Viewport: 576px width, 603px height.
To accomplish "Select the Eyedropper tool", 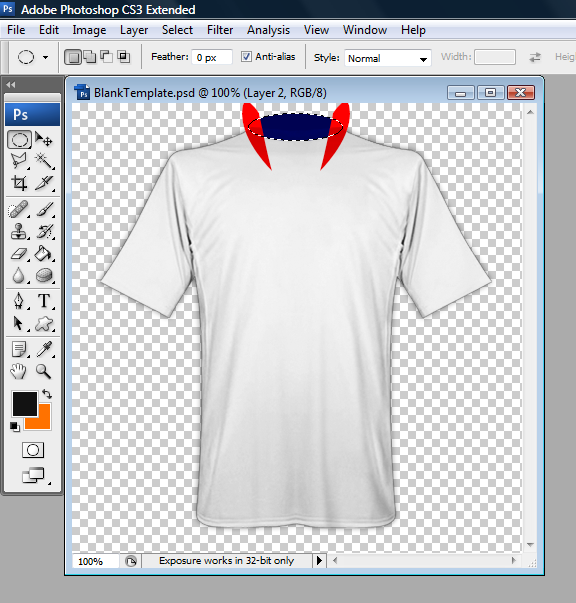I will point(44,349).
